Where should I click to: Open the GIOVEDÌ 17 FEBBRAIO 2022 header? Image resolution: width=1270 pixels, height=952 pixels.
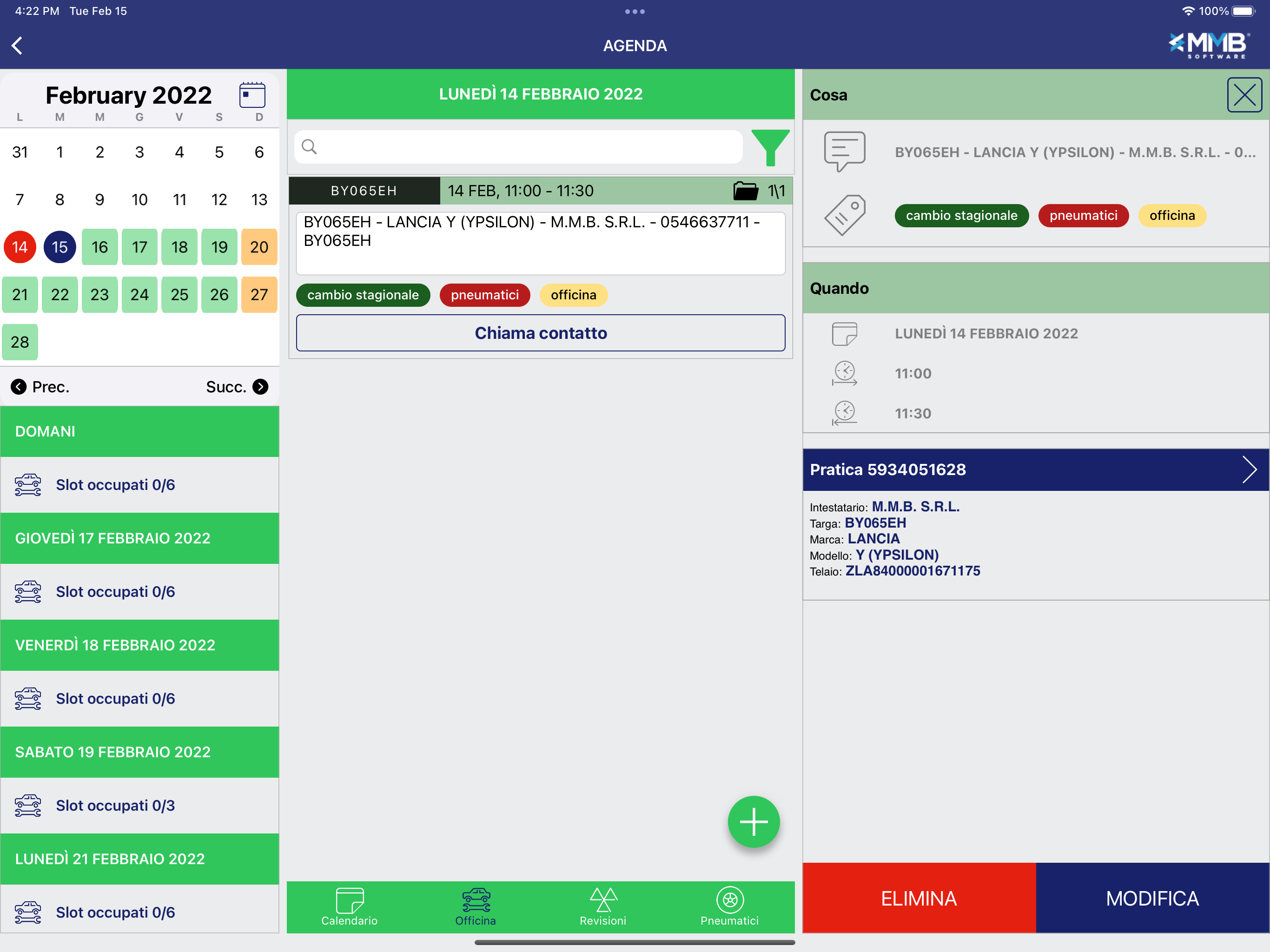click(139, 538)
